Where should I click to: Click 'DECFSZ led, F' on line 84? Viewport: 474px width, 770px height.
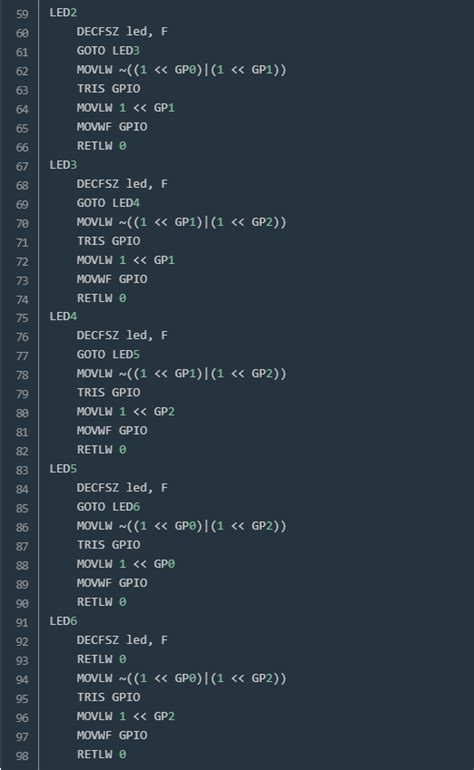[122, 488]
